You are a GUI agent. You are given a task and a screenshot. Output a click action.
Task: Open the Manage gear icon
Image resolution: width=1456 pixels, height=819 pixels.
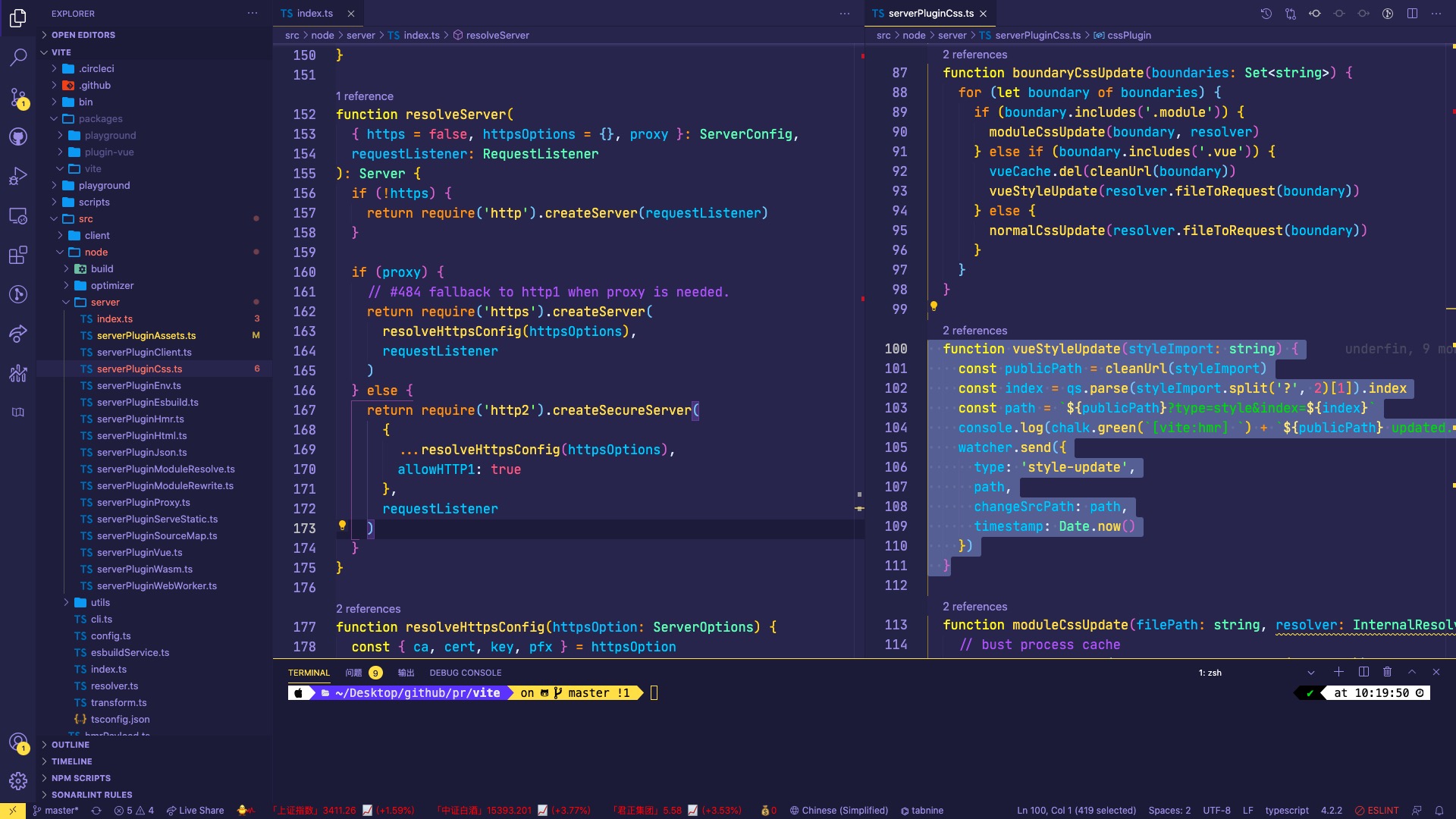click(18, 780)
